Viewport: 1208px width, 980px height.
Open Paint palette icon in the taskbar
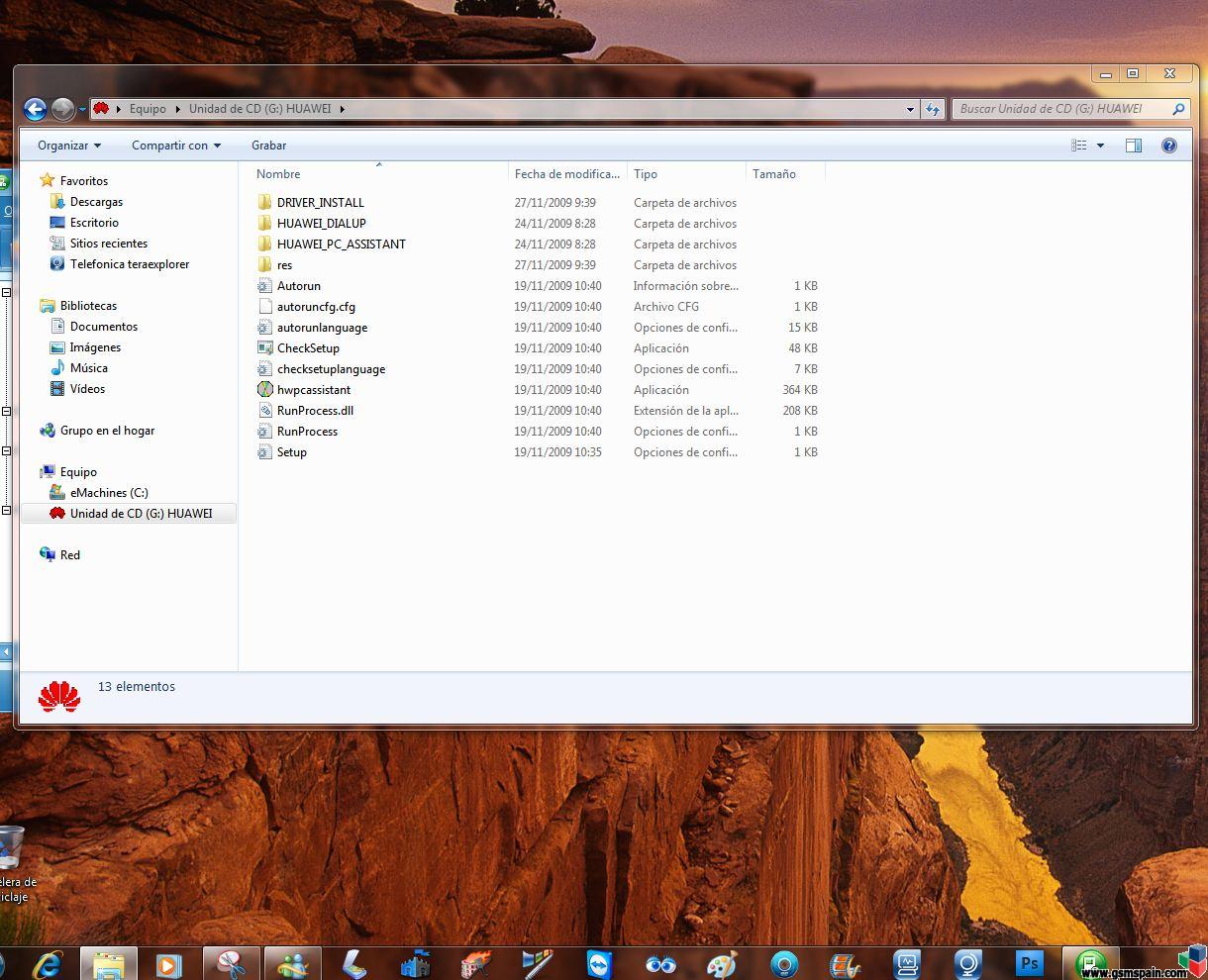pos(722,964)
